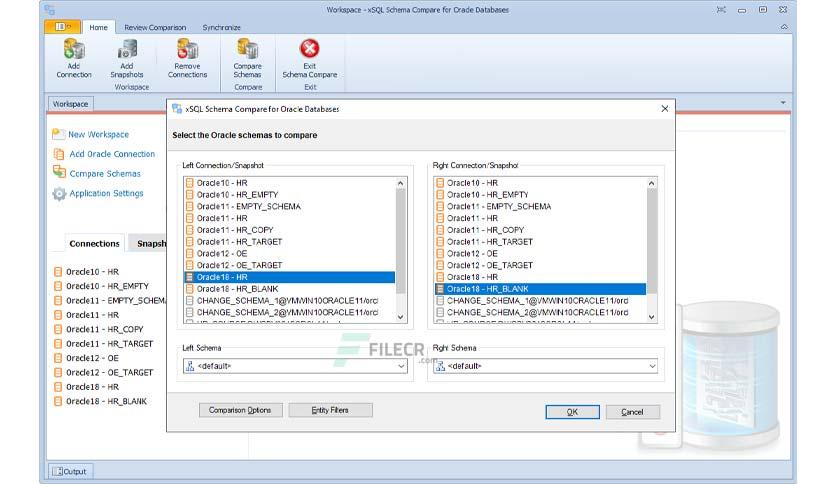Click the Exit Schema Compare icon

pyautogui.click(x=310, y=49)
